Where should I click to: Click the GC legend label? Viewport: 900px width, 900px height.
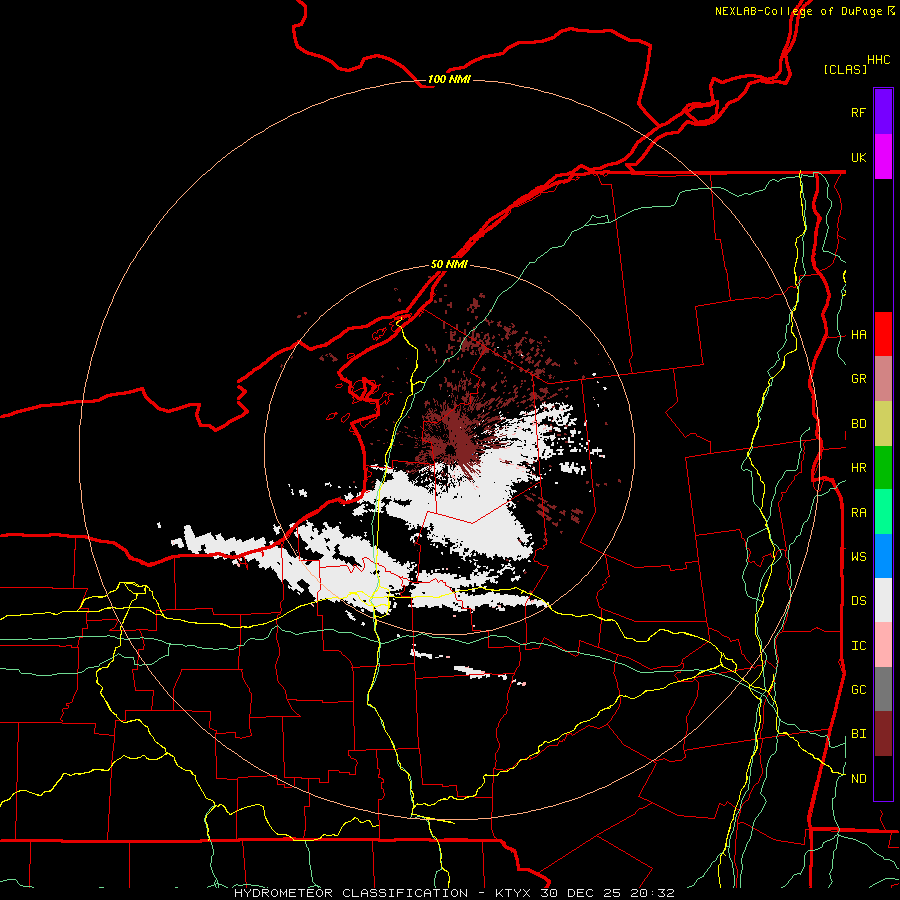click(858, 689)
